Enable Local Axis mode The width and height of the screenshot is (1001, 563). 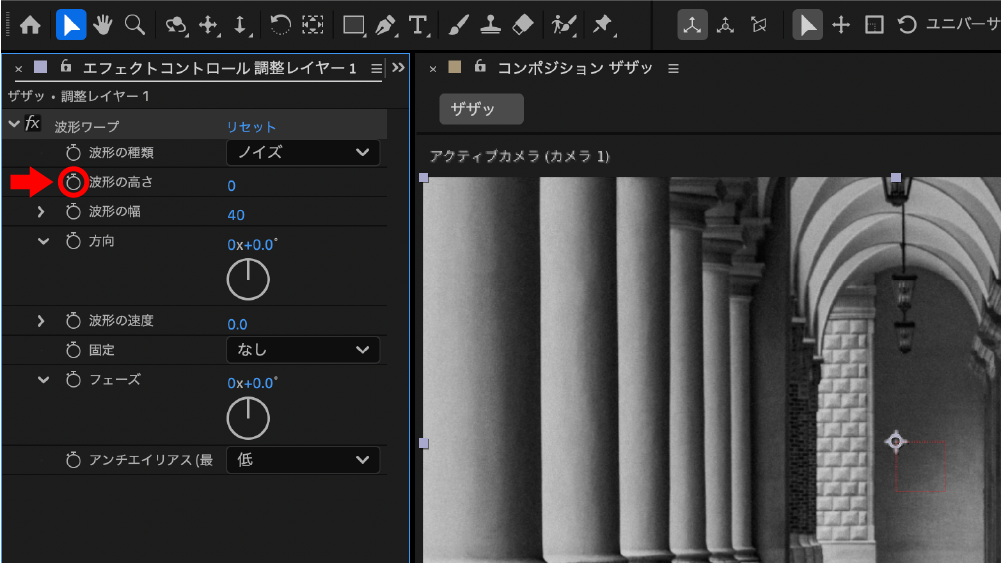[692, 25]
